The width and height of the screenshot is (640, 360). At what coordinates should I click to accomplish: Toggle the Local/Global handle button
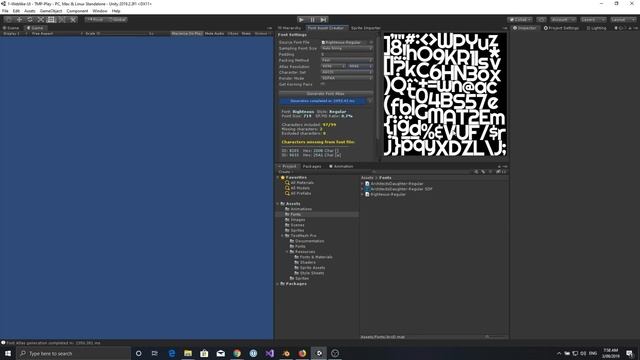point(118,20)
